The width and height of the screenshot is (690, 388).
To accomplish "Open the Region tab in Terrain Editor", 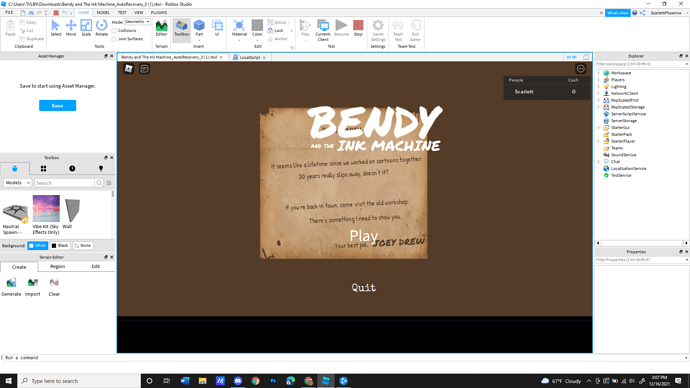I will [57, 267].
